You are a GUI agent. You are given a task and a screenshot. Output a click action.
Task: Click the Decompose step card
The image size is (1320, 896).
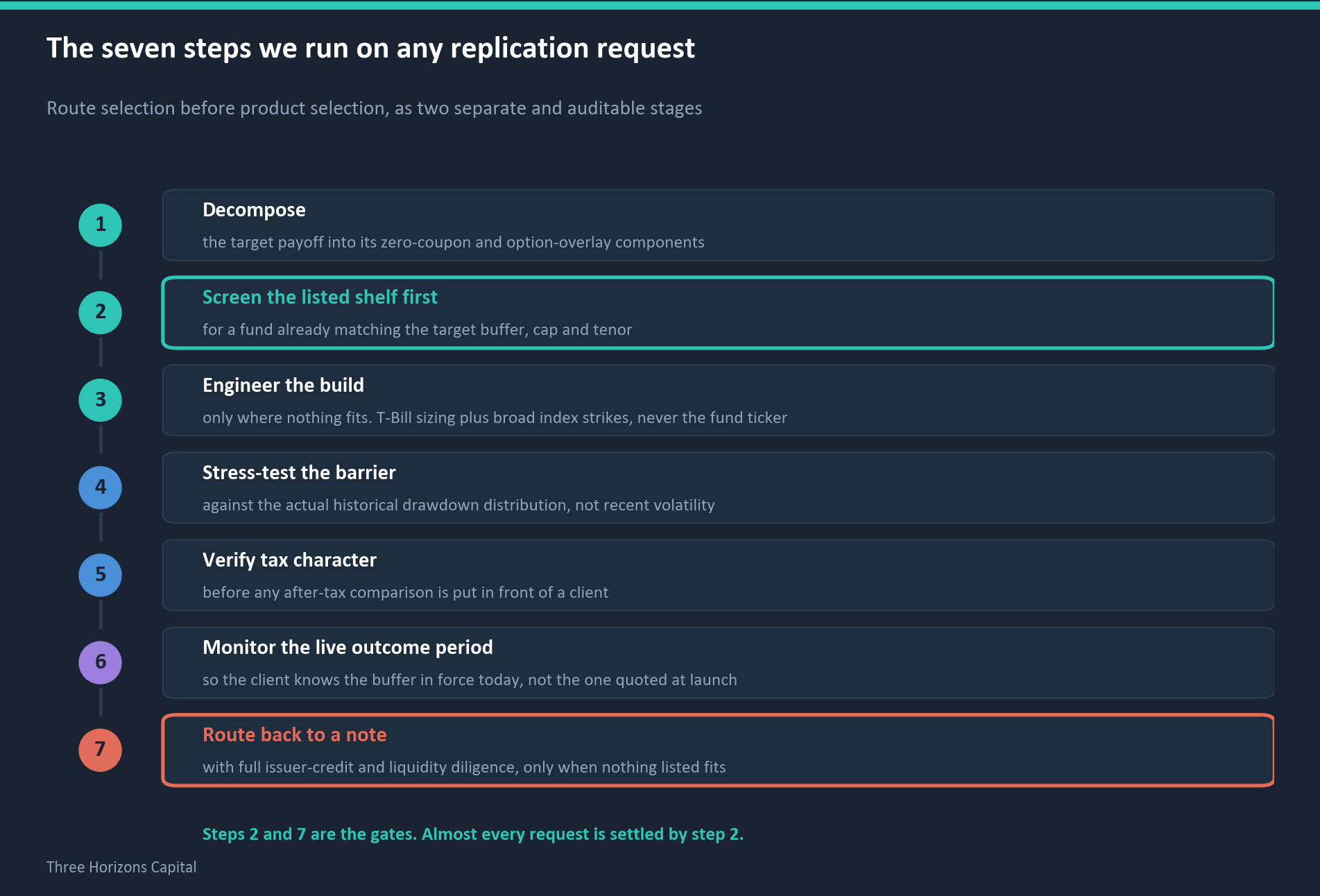(718, 225)
